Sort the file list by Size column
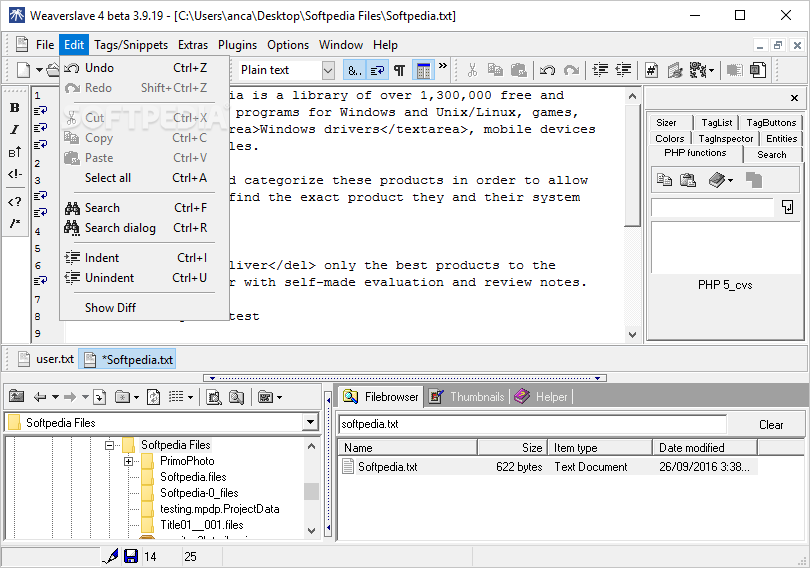The width and height of the screenshot is (810, 568). coord(511,448)
